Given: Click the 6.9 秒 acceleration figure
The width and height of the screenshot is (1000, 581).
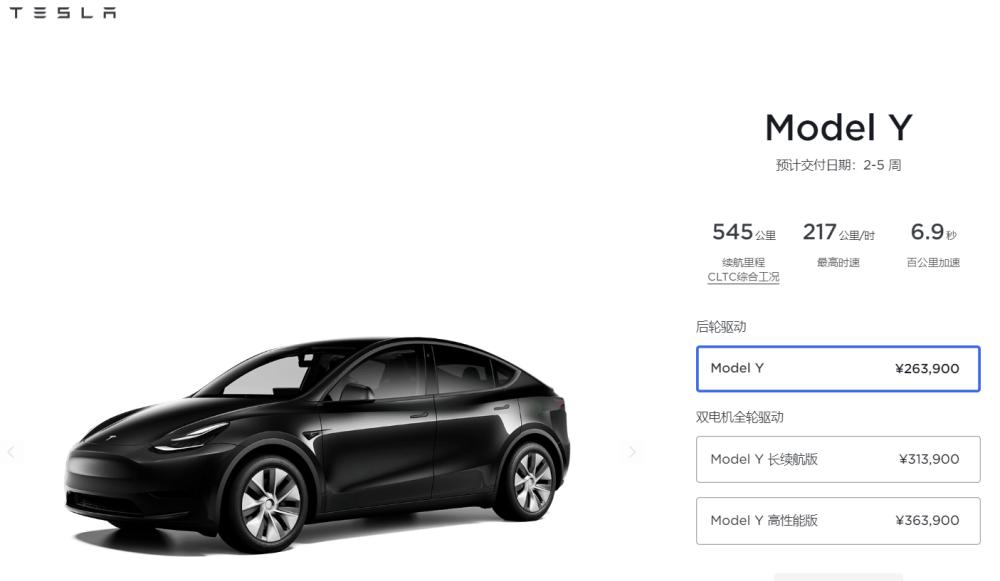Looking at the screenshot, I should click(x=933, y=232).
